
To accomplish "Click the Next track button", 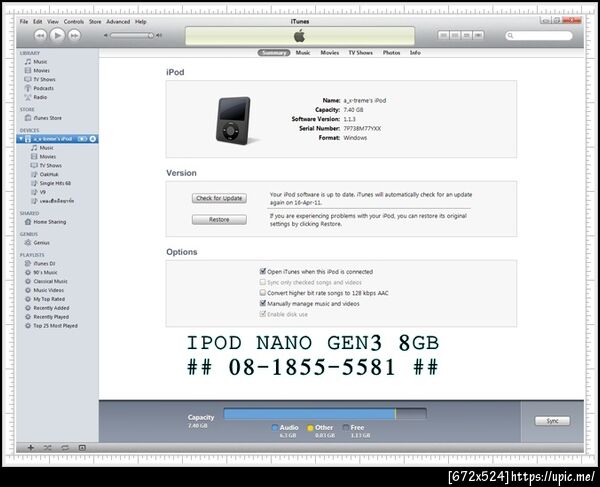I will (x=74, y=36).
